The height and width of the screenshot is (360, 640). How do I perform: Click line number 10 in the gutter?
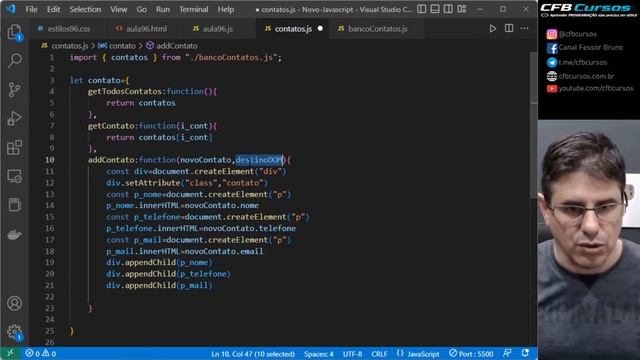point(50,160)
